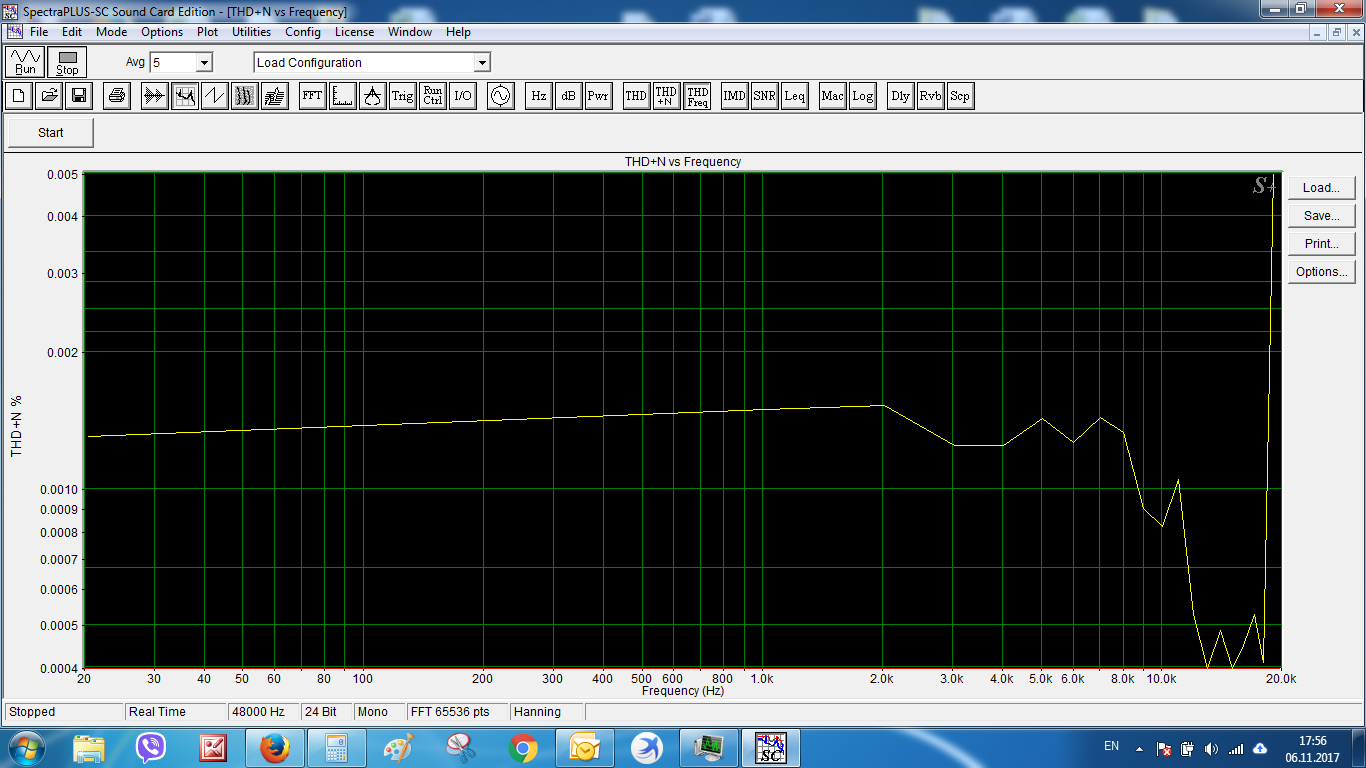
Task: Toggle the Leq utility button
Action: (794, 96)
